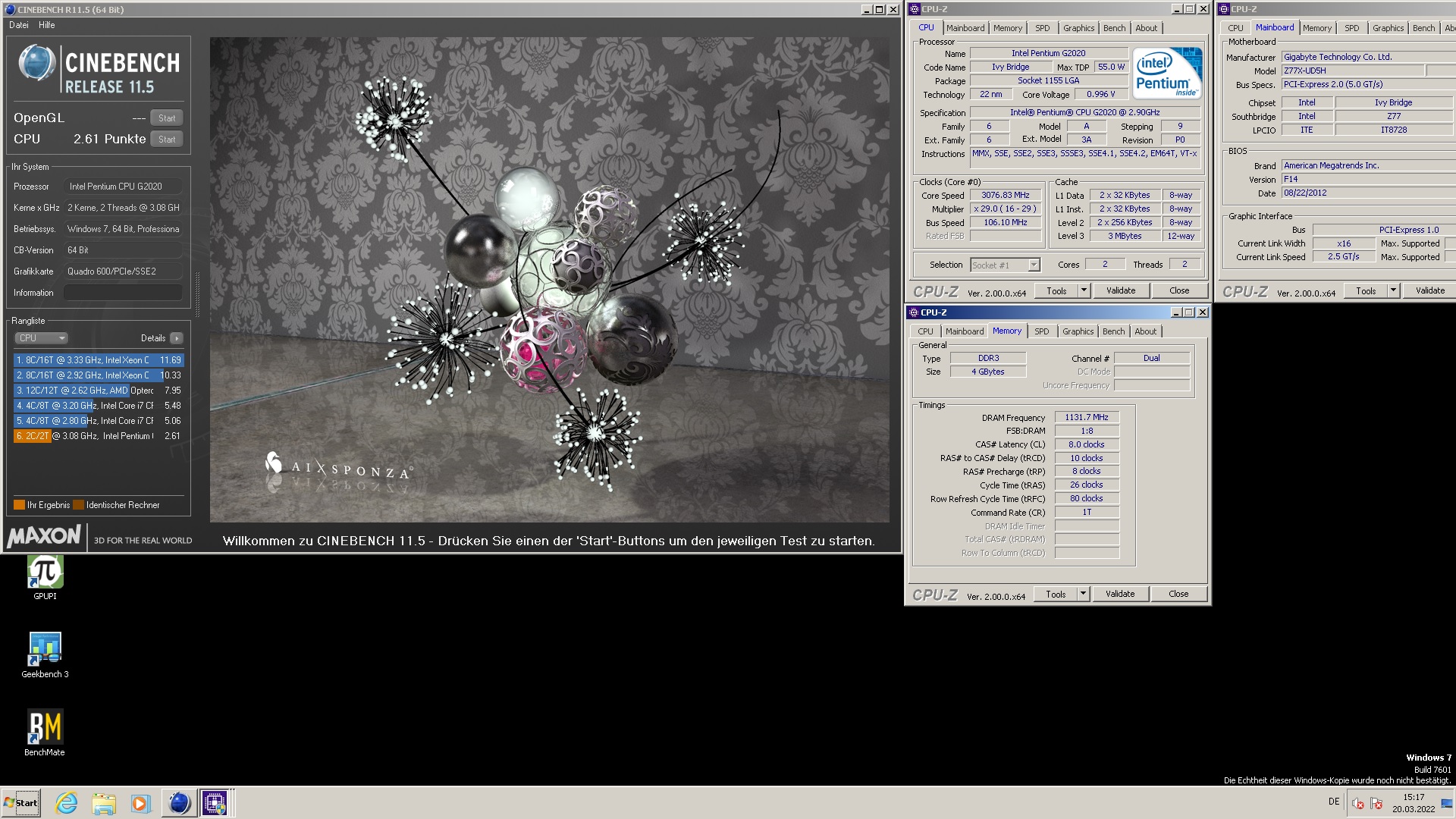
Task: Open the CPU ranking dropdown in Rangliste
Action: tap(42, 338)
